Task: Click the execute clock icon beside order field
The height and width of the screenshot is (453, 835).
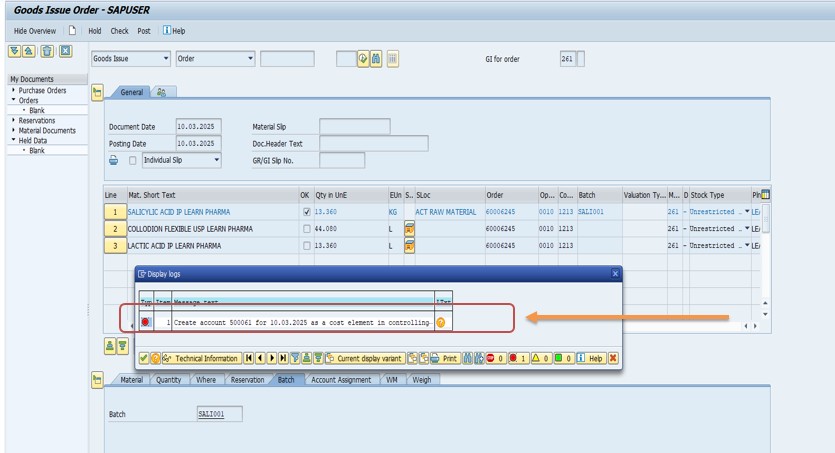Action: (x=363, y=59)
